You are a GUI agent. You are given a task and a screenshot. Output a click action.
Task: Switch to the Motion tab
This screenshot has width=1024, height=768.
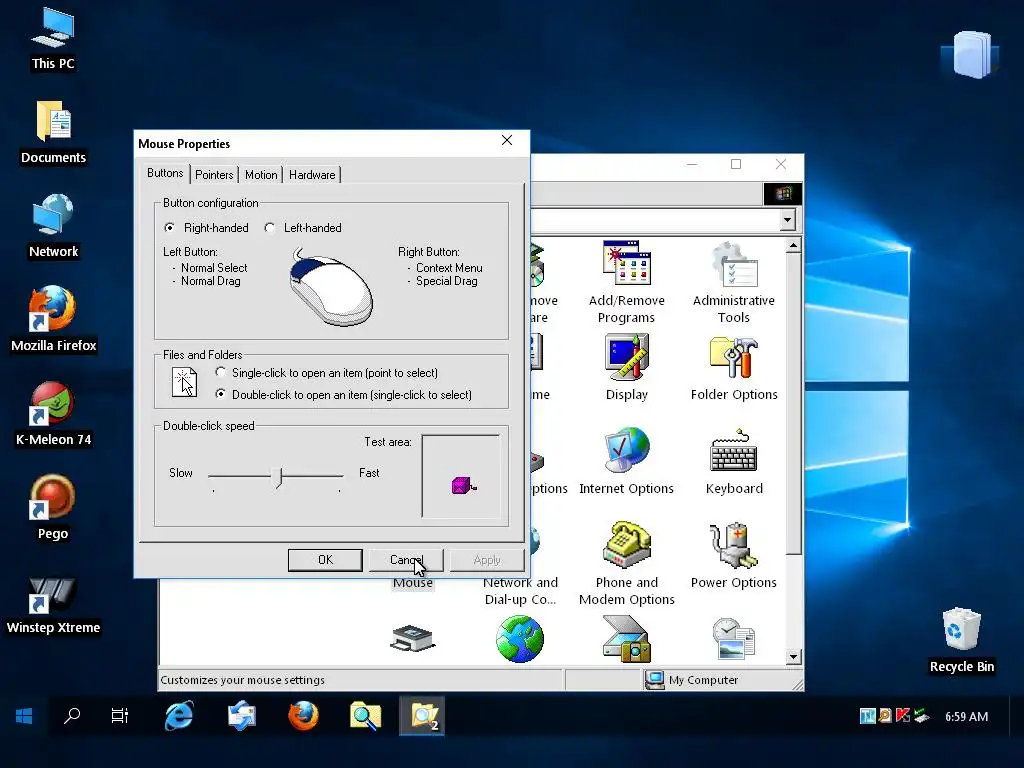[261, 174]
